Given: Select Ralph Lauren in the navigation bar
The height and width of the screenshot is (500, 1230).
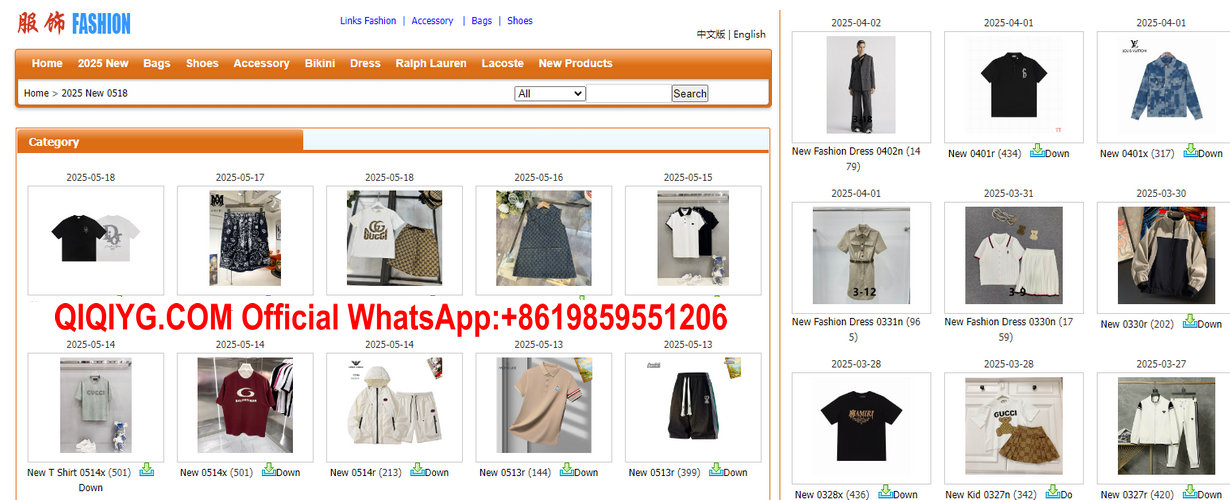Looking at the screenshot, I should [430, 63].
